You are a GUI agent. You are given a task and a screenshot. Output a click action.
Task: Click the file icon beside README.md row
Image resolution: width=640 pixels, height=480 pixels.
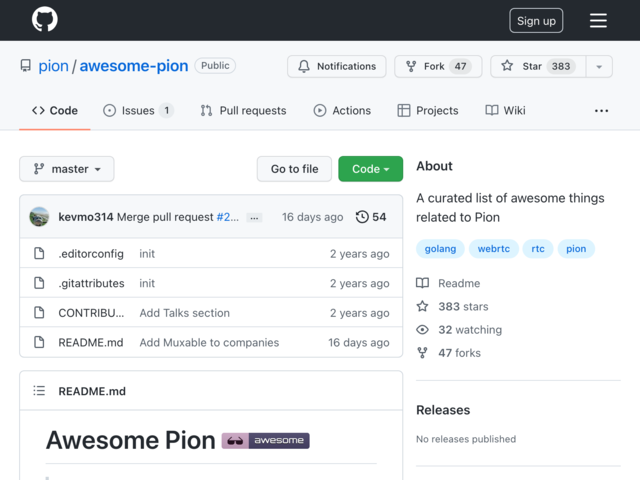pos(39,342)
